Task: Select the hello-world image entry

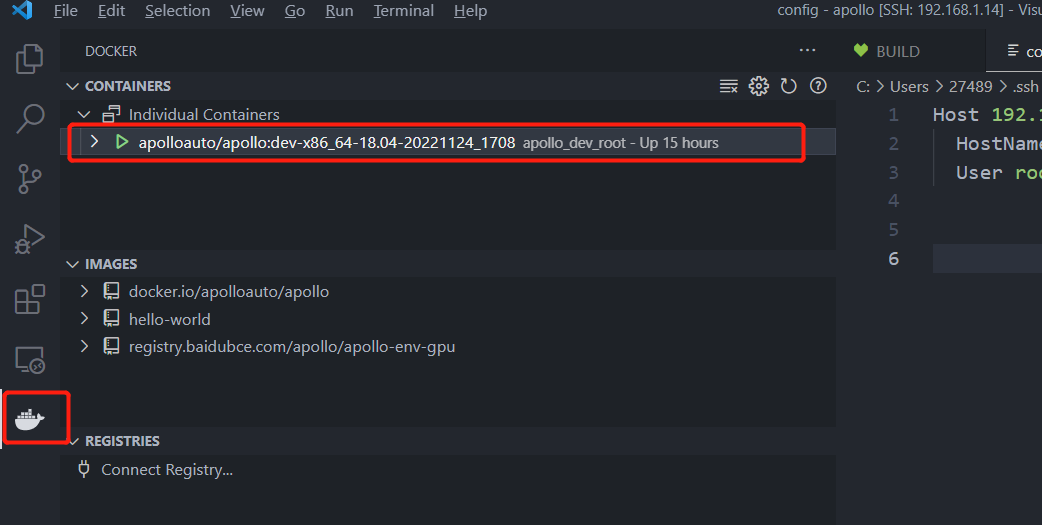Action: [x=449, y=319]
